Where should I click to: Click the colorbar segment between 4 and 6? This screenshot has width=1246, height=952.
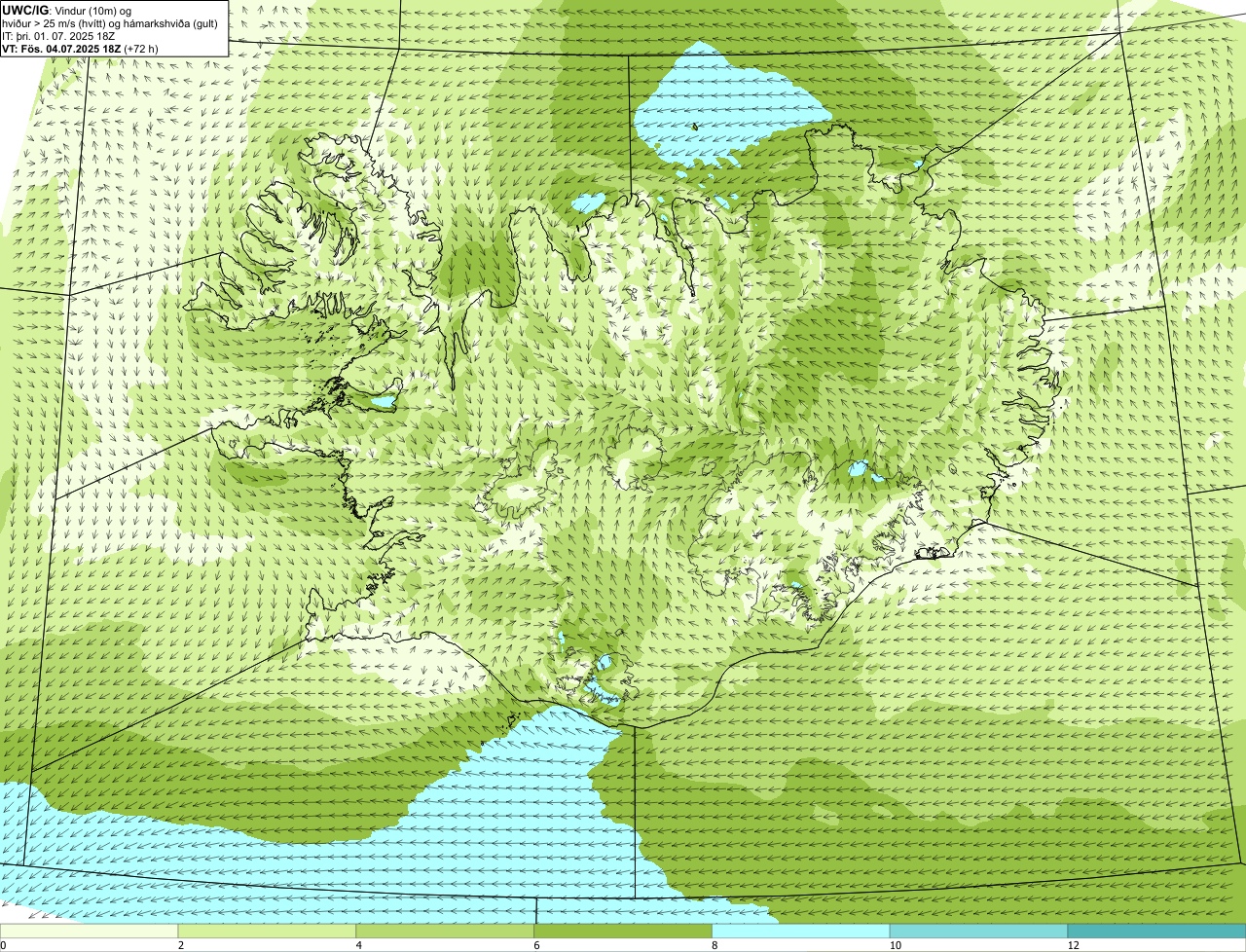tap(446, 931)
